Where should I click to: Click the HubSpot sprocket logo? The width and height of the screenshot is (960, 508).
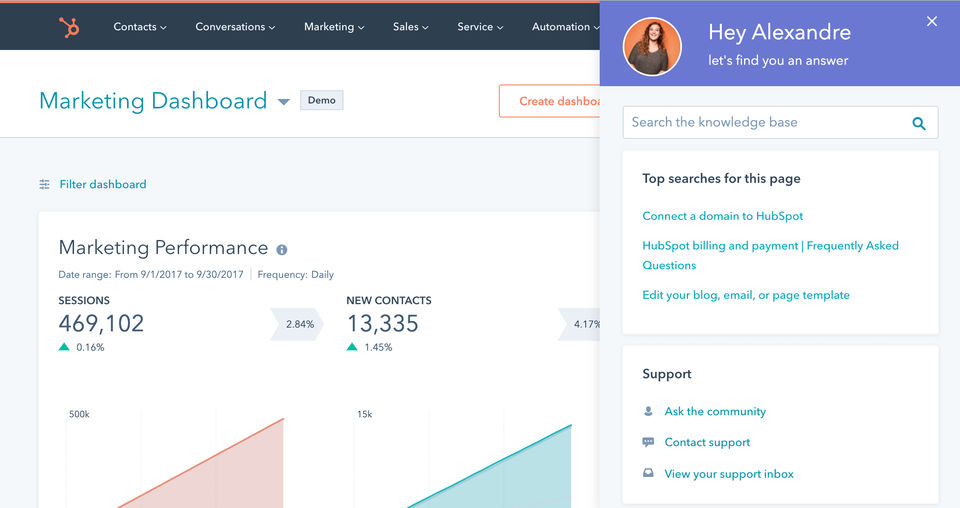69,27
